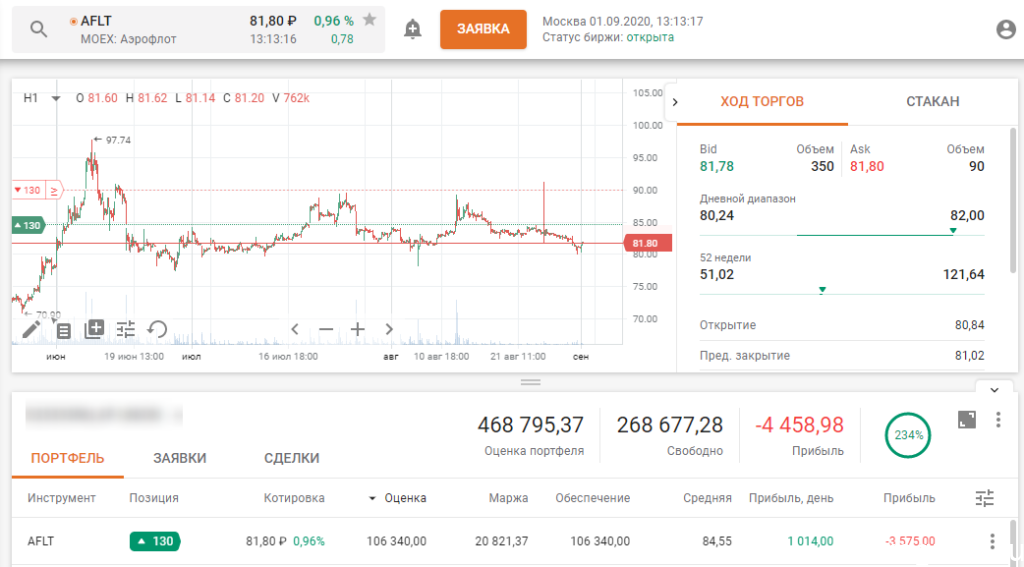
Task: Add AFLT to favorites with star
Action: click(370, 20)
